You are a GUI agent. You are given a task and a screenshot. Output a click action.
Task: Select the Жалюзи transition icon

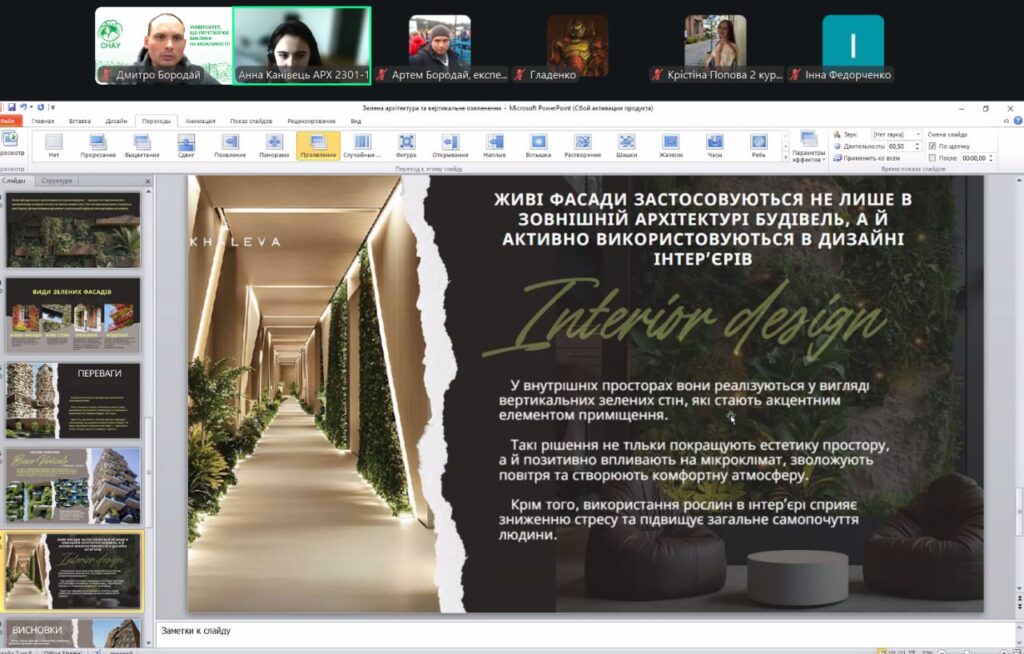670,145
